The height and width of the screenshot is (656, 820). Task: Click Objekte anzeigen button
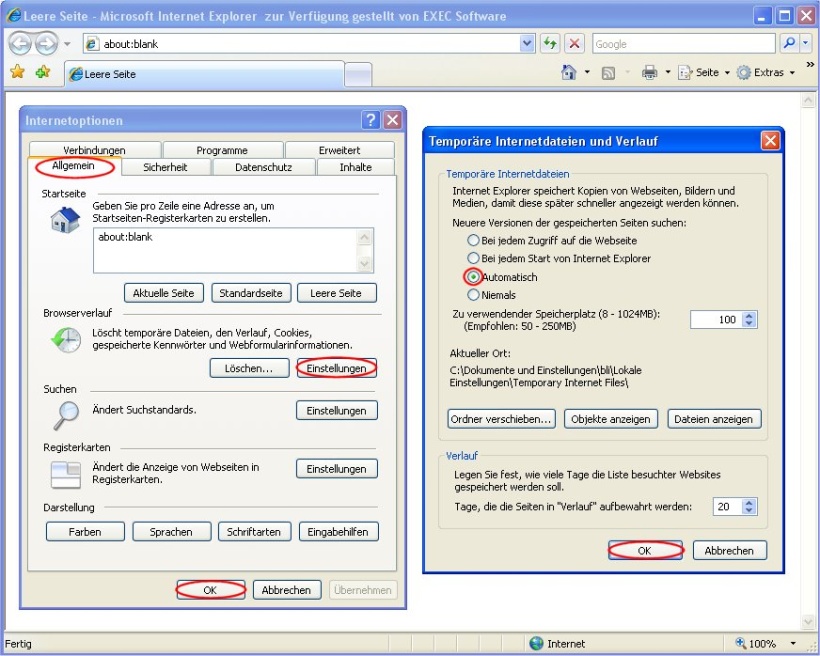610,419
